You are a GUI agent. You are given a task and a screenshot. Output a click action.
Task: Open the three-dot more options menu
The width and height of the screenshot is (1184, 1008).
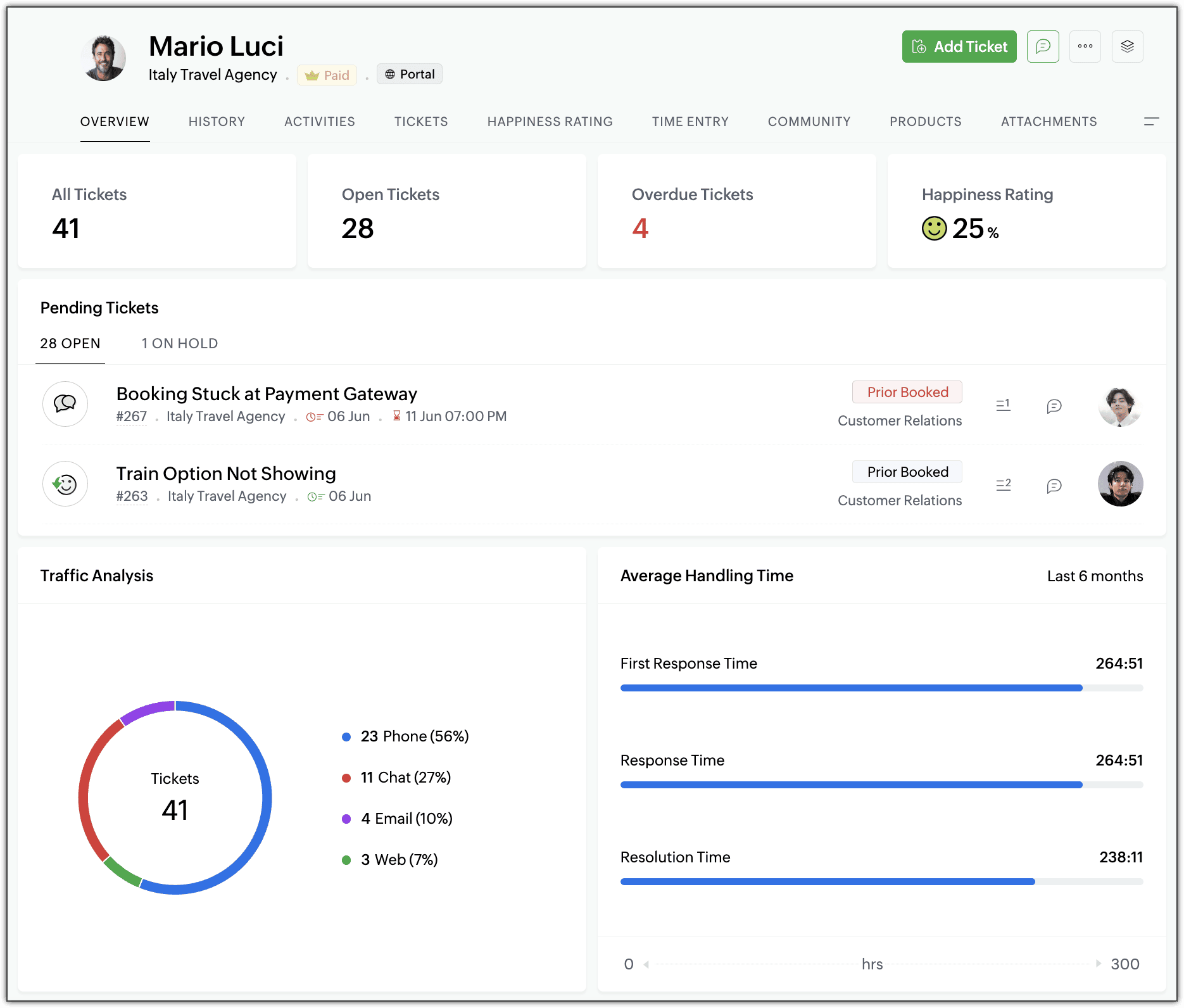1085,47
